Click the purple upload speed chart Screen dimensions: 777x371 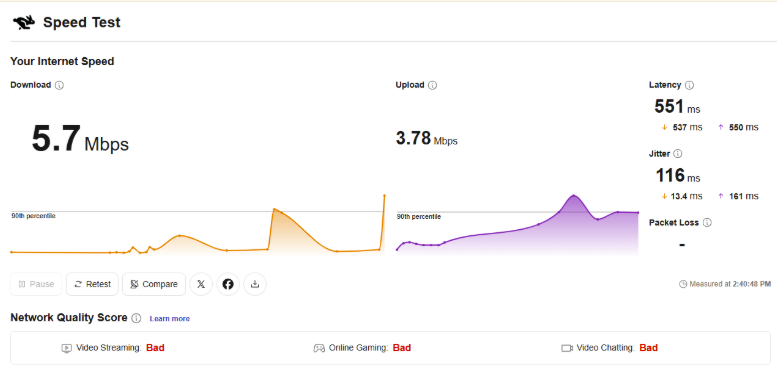[517, 225]
